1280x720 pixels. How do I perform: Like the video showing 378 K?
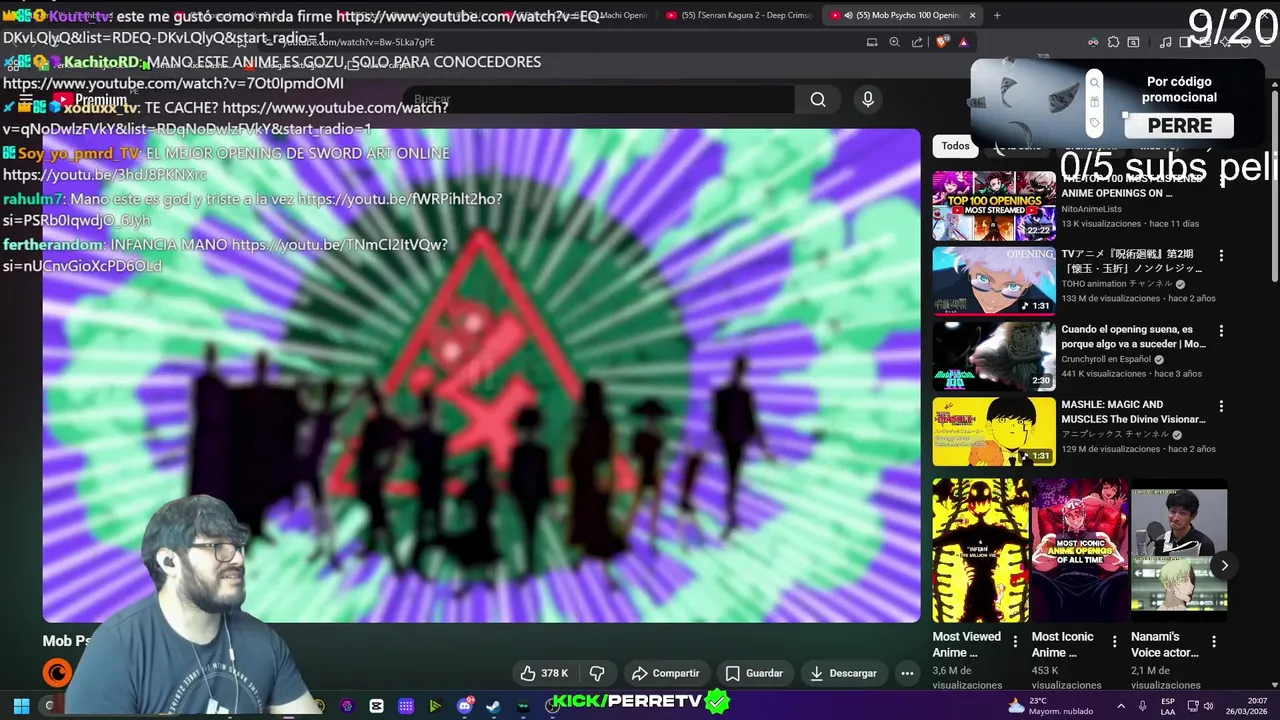click(543, 673)
